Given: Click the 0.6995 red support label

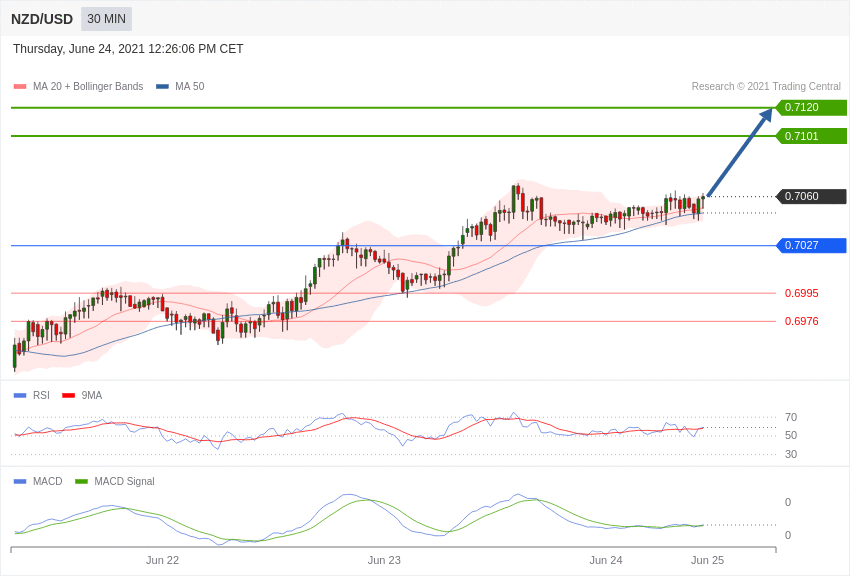Looking at the screenshot, I should (802, 293).
